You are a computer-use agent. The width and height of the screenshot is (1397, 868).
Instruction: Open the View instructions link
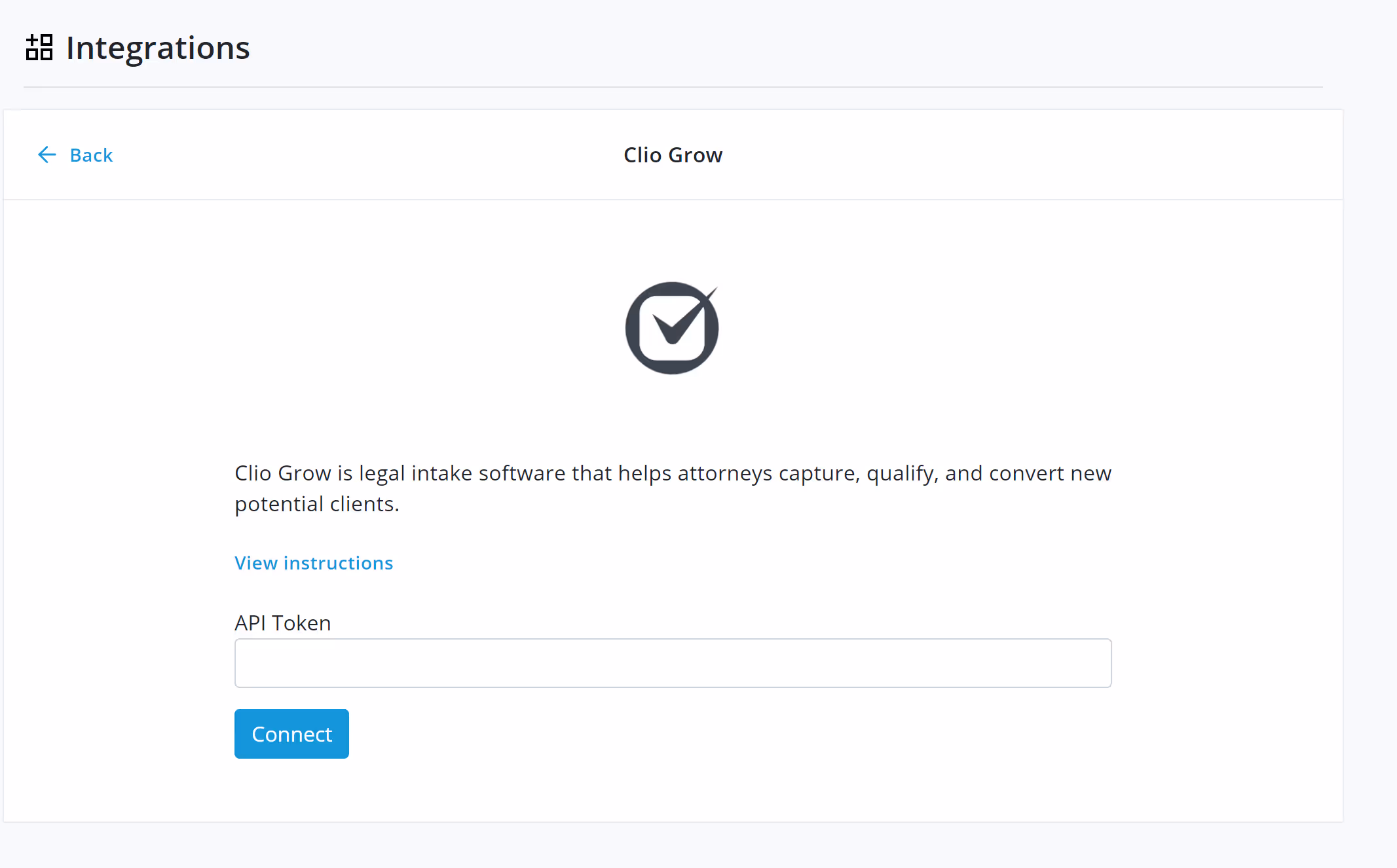tap(314, 563)
